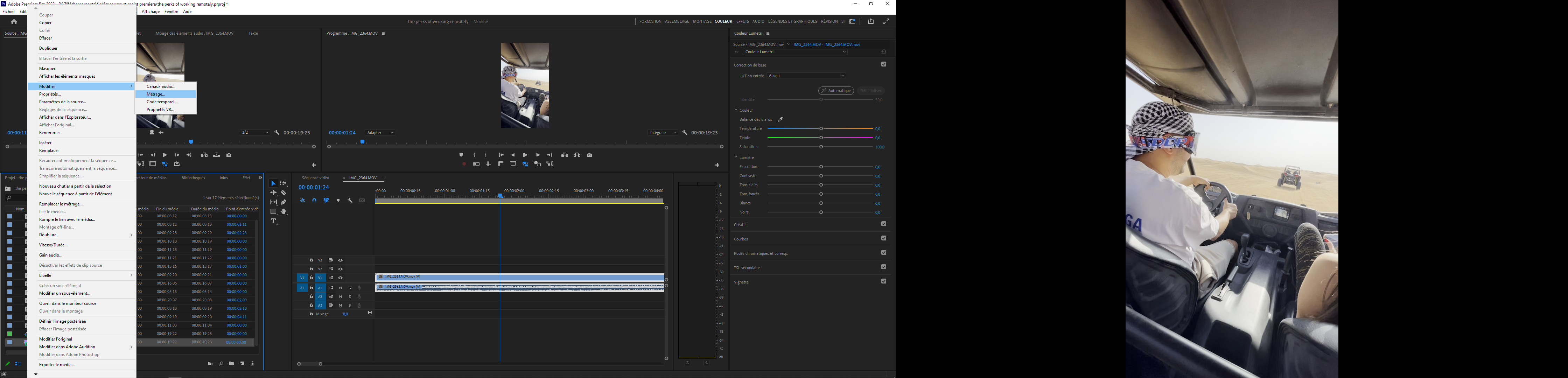Open the Affichage menu
This screenshot has width=1568, height=378.
coord(150,12)
